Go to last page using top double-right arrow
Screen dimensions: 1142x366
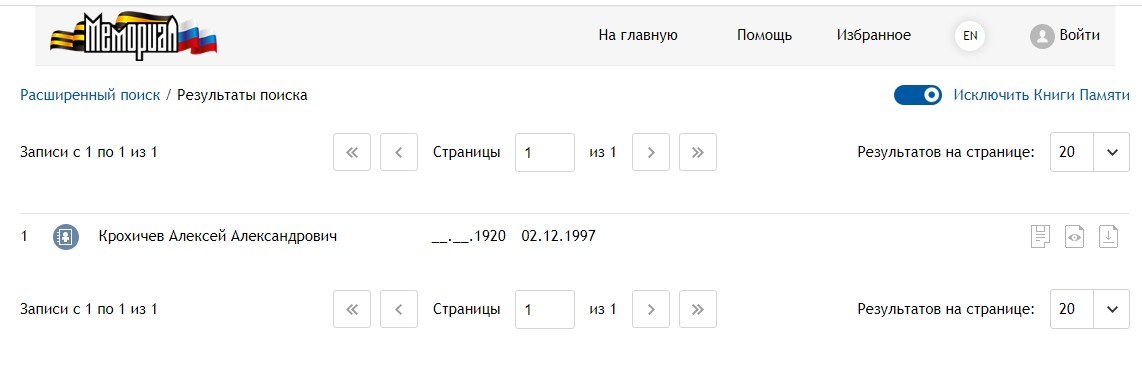(x=698, y=153)
